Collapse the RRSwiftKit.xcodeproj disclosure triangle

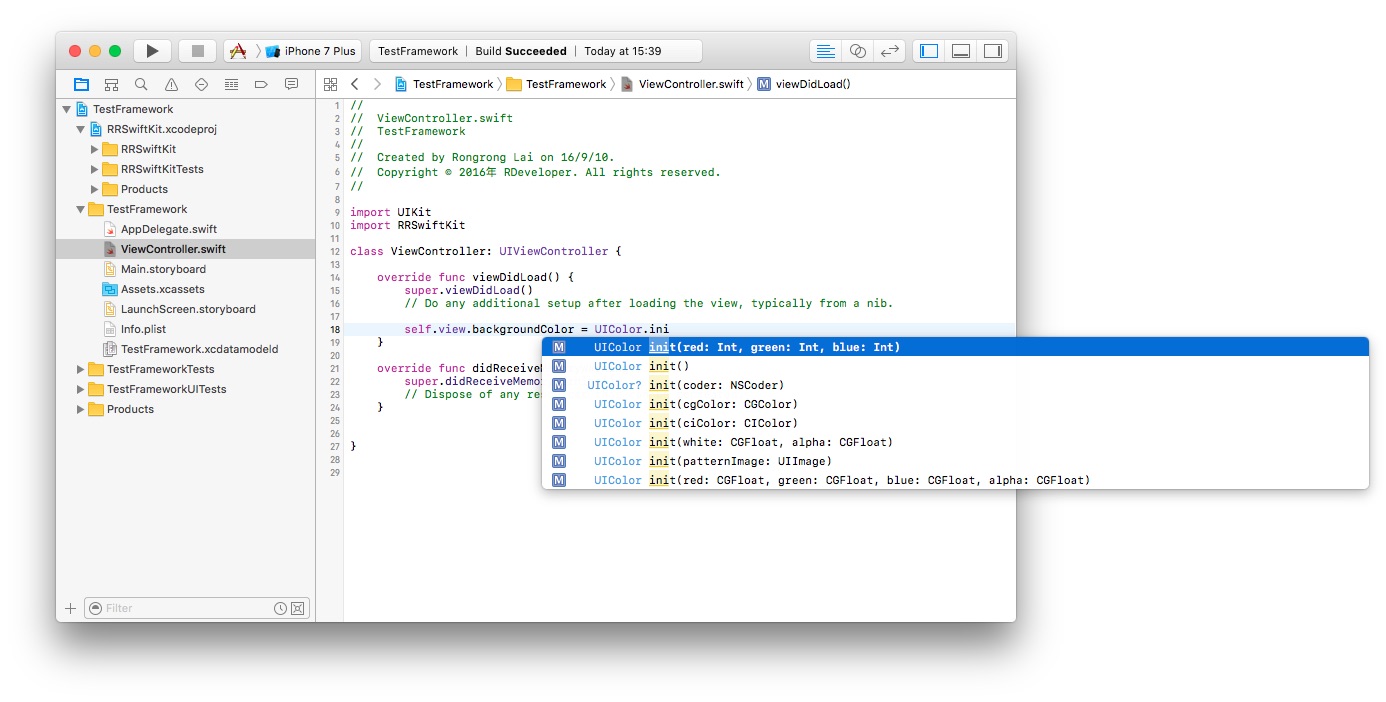pyautogui.click(x=81, y=129)
